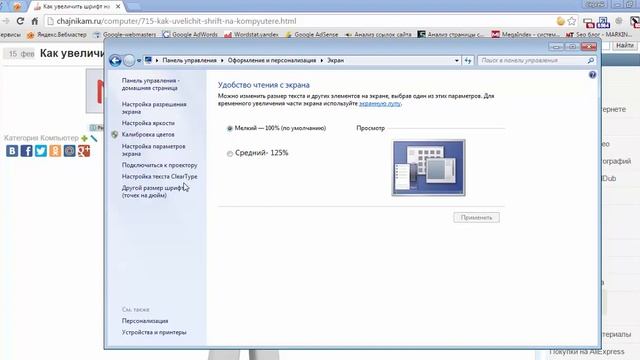Screen dimensions: 640x360
Task: Share page via Google+ icon
Action: (84, 151)
